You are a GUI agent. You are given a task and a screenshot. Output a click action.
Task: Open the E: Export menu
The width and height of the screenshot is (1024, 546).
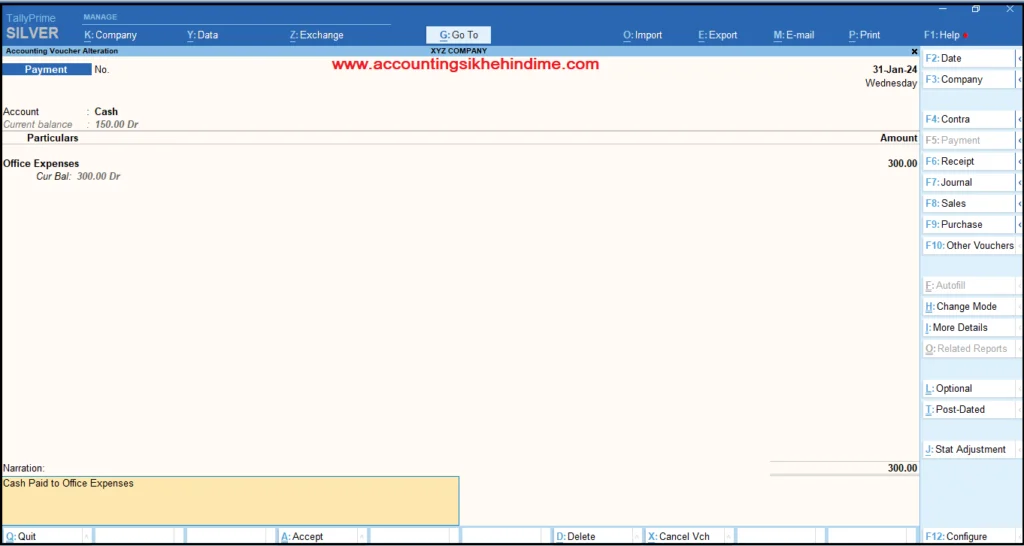pos(718,35)
